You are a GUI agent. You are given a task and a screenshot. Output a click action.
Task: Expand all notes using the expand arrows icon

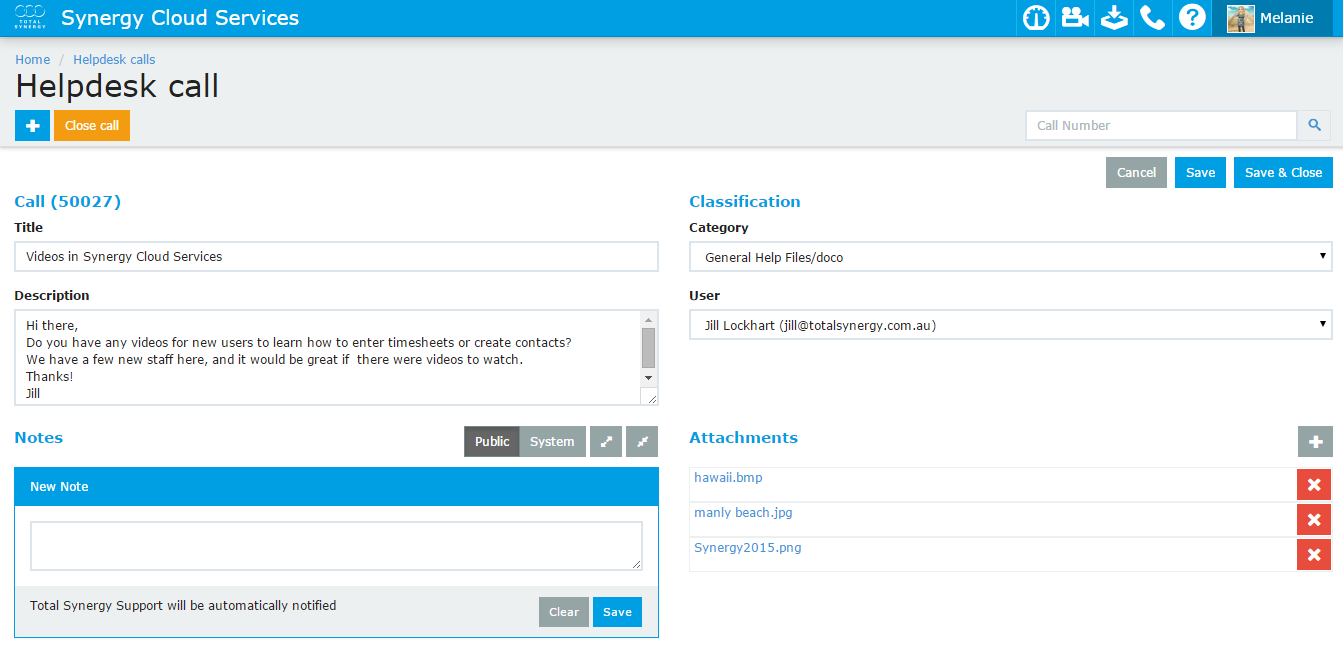click(x=606, y=442)
